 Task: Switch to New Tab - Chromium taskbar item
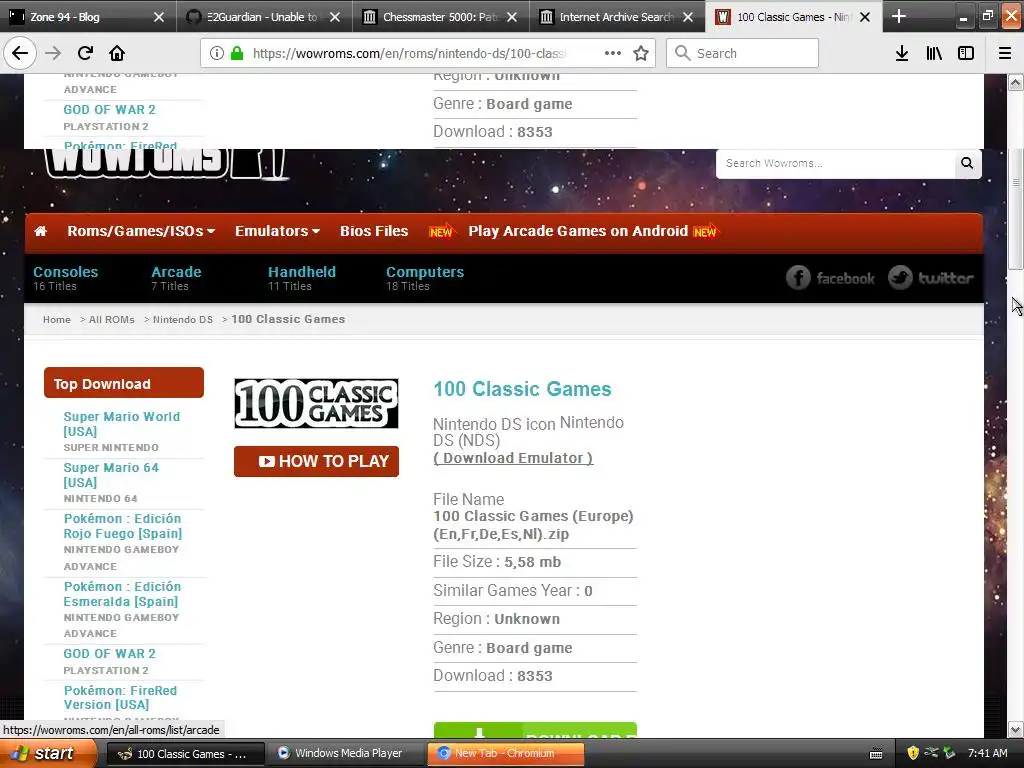click(505, 754)
